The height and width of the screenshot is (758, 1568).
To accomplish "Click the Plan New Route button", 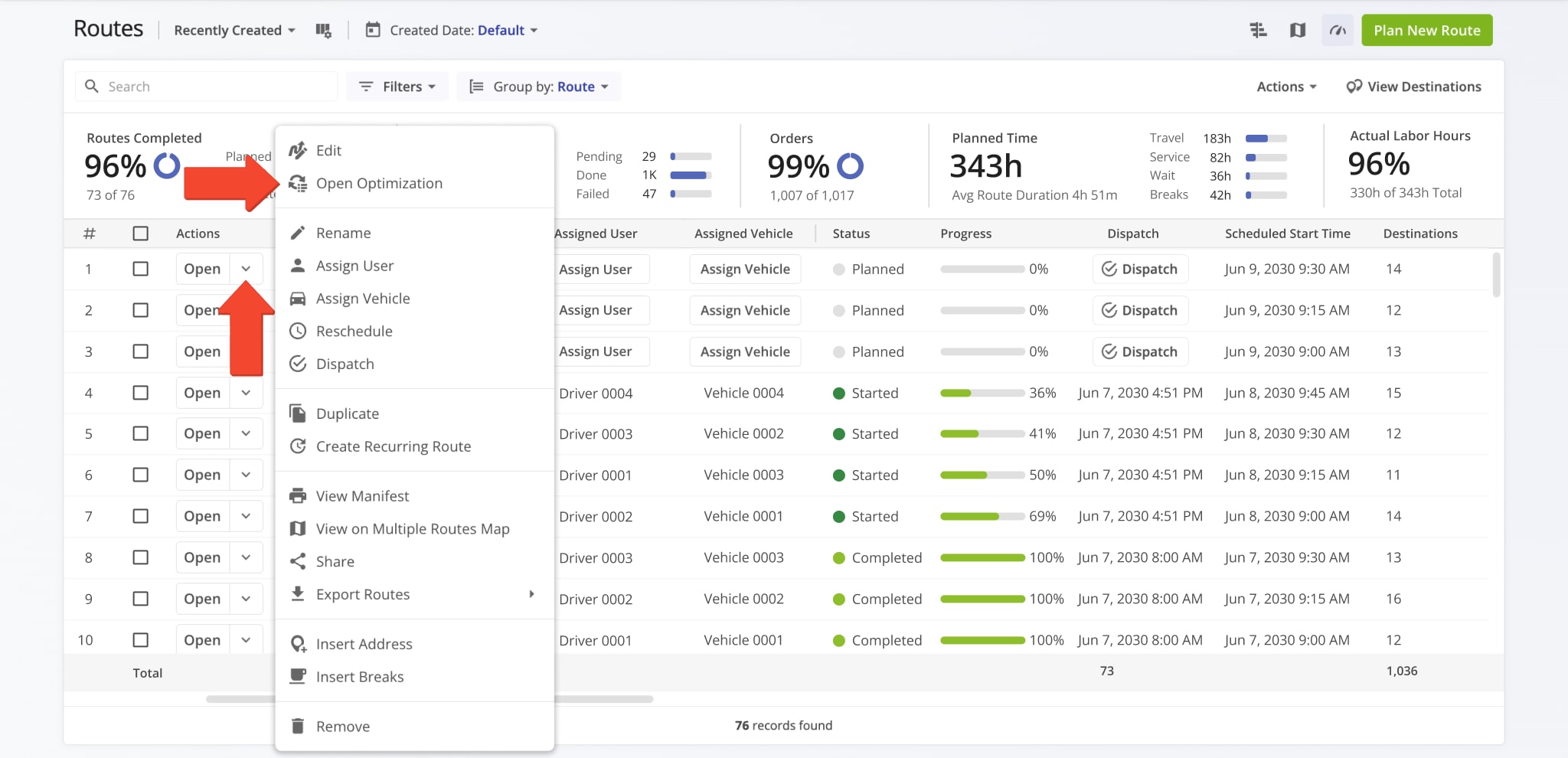I will tap(1426, 30).
